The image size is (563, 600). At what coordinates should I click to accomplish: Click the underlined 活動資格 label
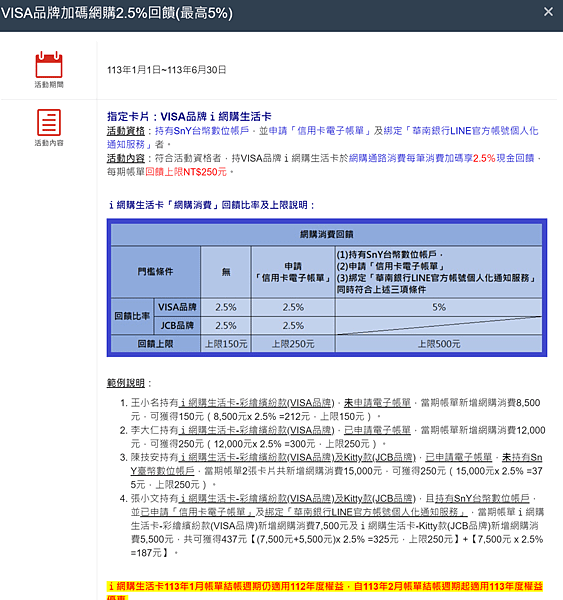pos(126,131)
